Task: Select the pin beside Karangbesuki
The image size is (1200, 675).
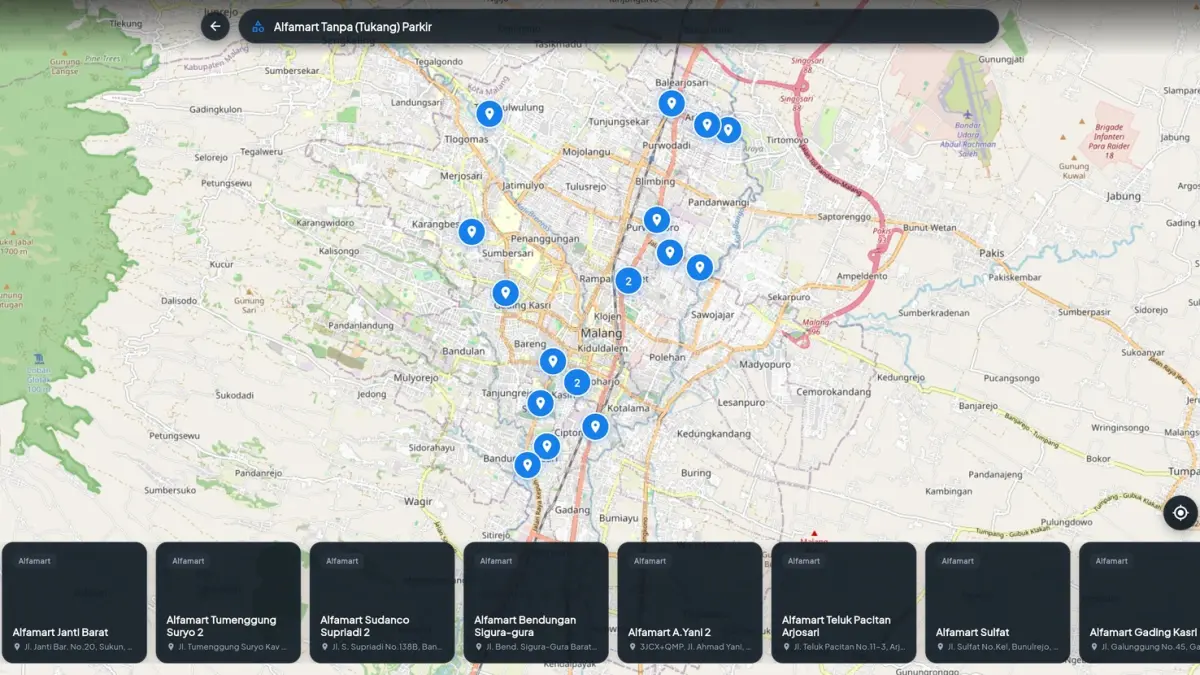Action: point(471,232)
